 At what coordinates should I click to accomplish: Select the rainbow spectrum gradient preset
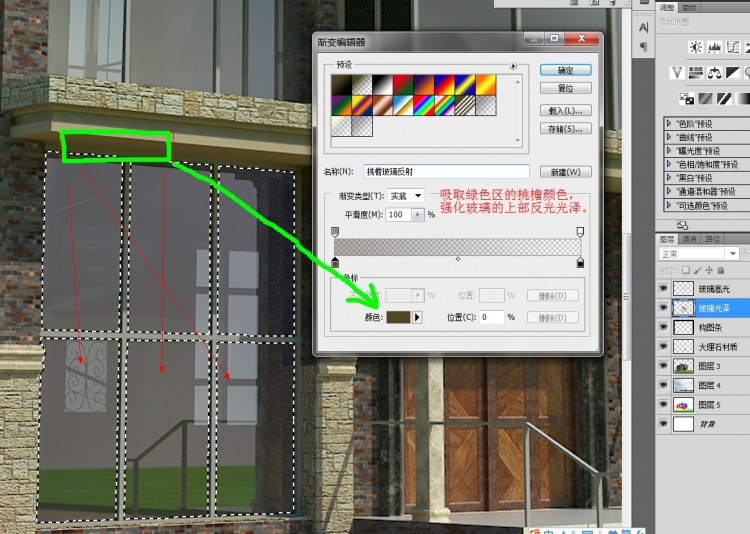tap(424, 106)
